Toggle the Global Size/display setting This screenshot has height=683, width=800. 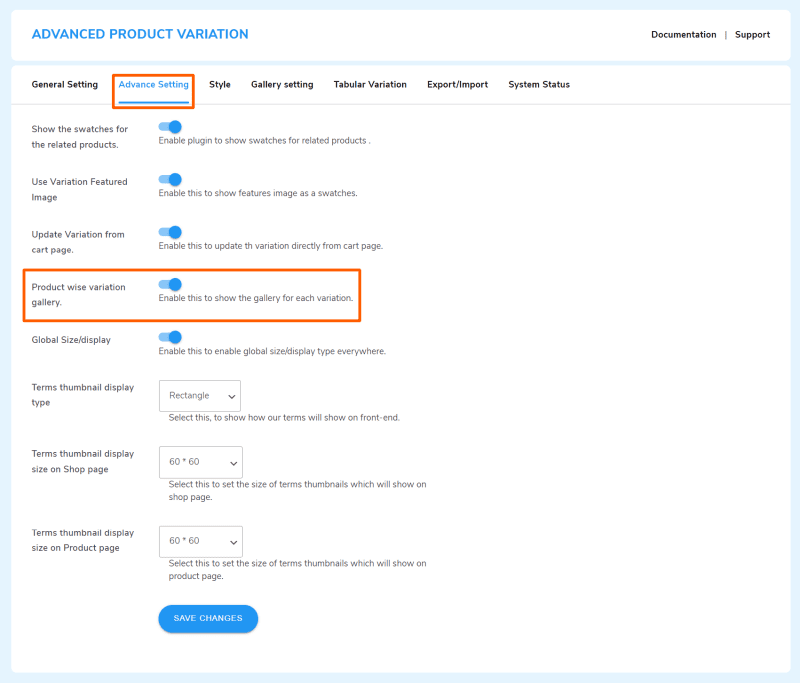click(170, 337)
